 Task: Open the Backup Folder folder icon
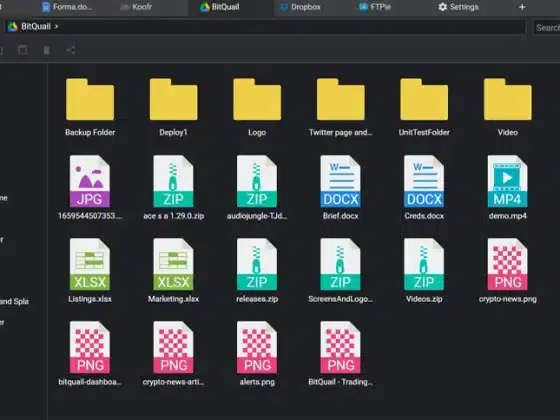click(90, 99)
